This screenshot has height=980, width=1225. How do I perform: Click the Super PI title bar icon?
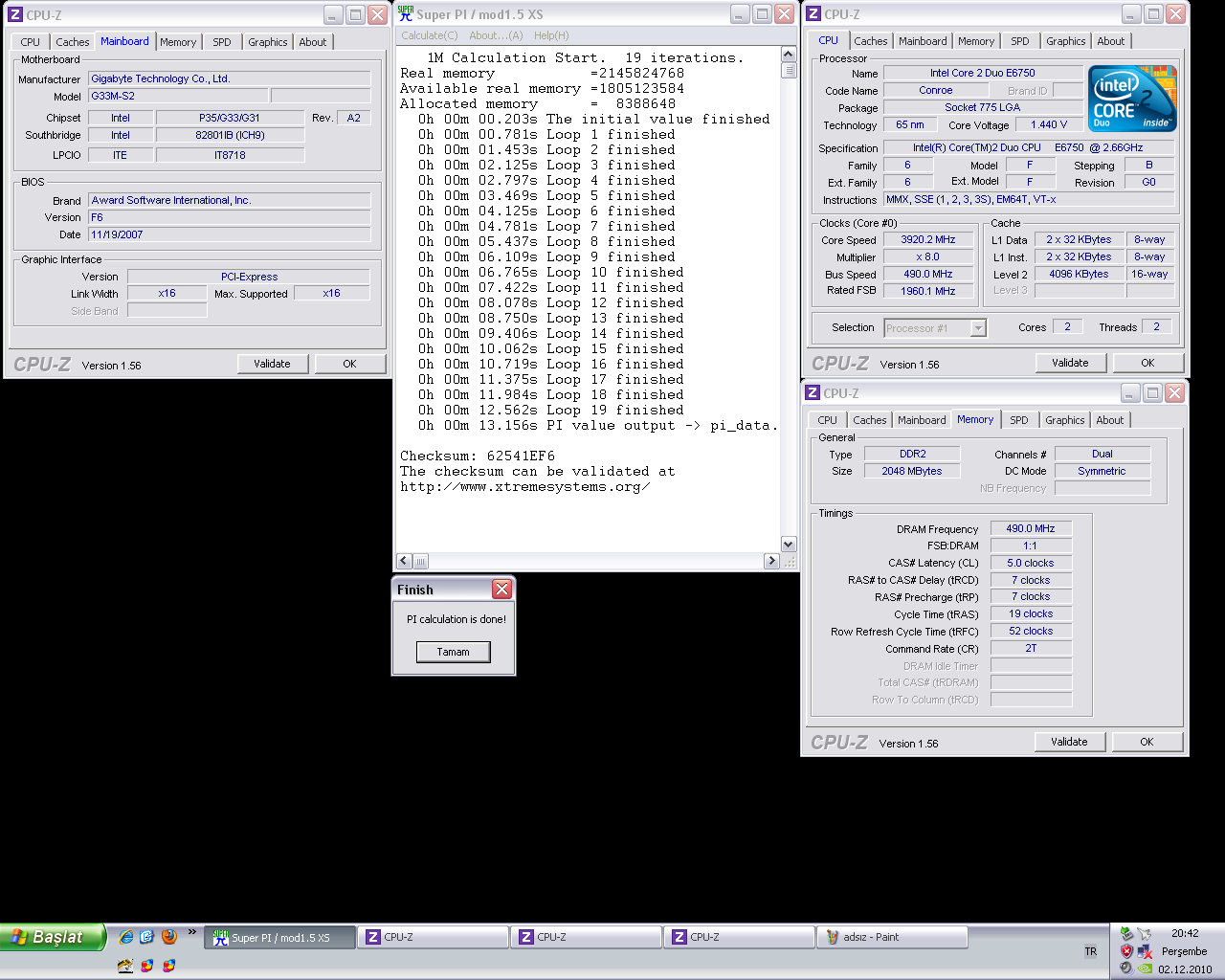click(406, 13)
